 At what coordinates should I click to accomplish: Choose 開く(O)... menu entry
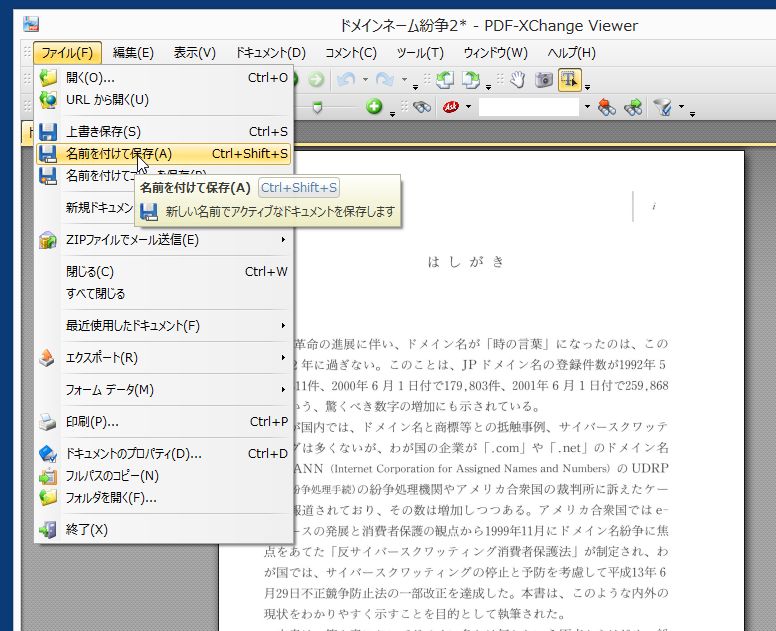pos(163,78)
